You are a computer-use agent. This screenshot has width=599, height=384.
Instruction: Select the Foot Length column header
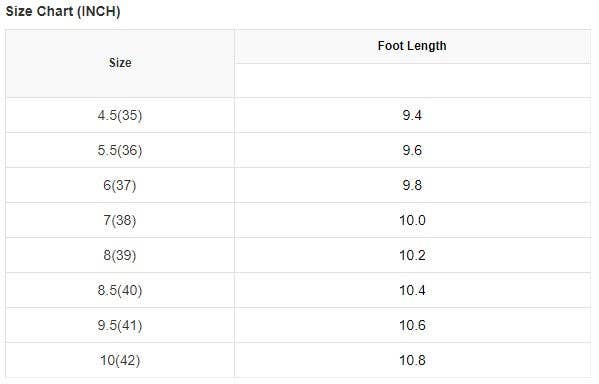412,46
